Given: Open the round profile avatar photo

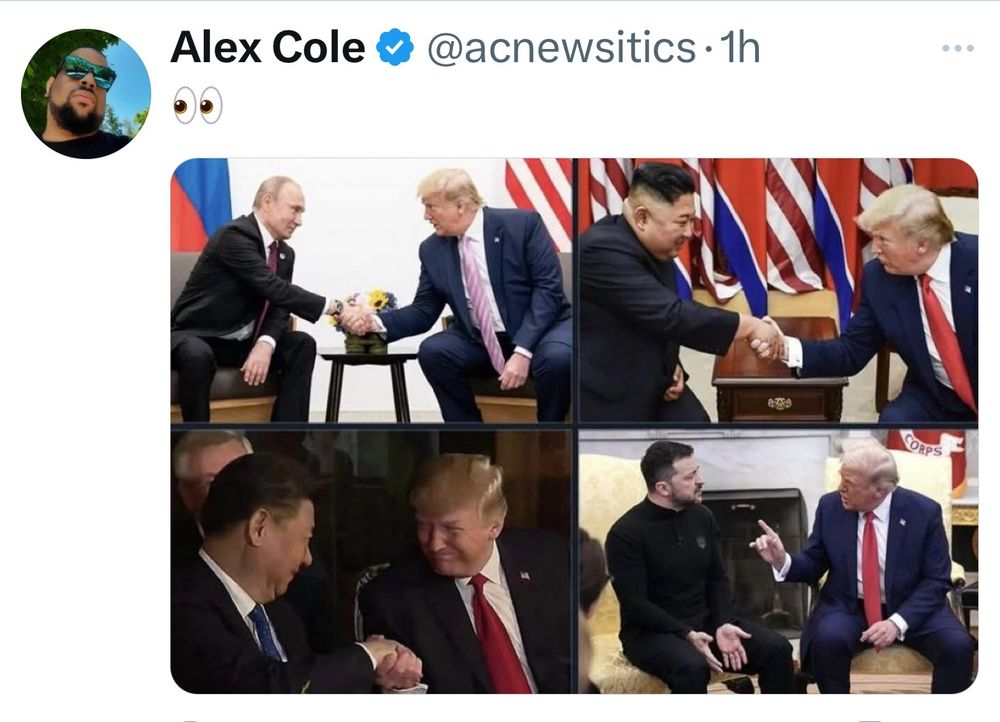Looking at the screenshot, I should 86,93.
